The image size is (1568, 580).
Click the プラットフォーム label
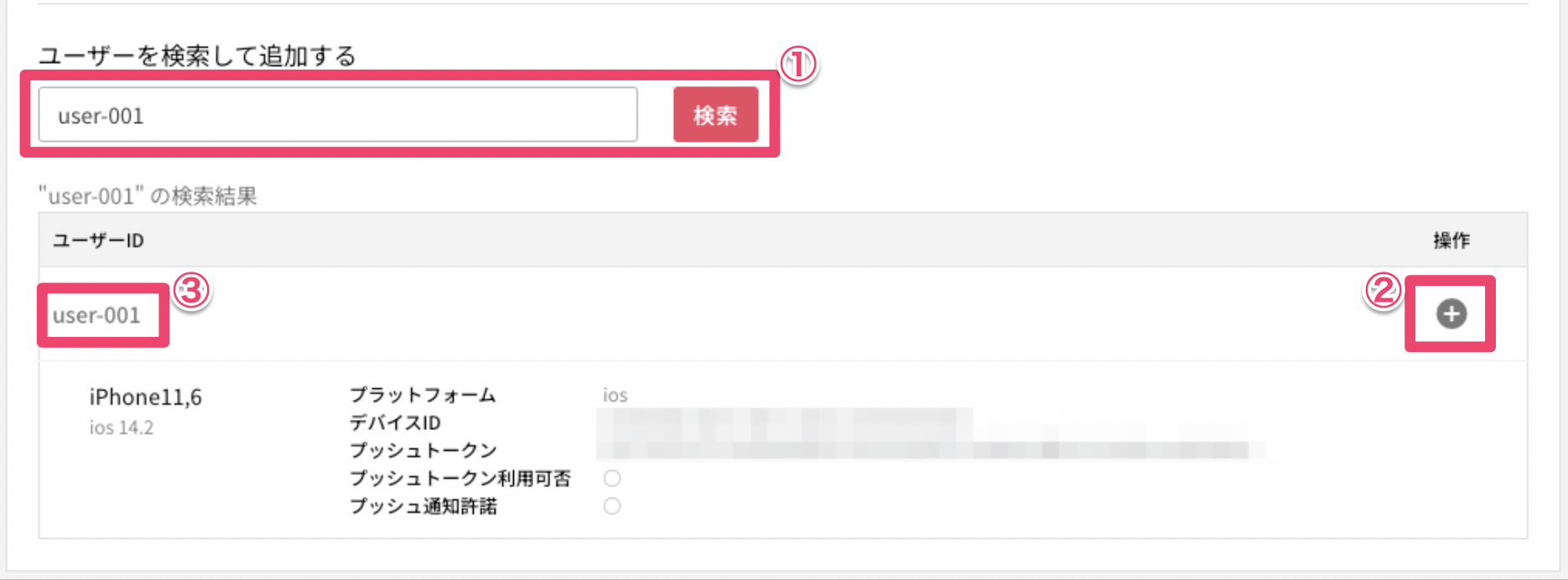[423, 395]
